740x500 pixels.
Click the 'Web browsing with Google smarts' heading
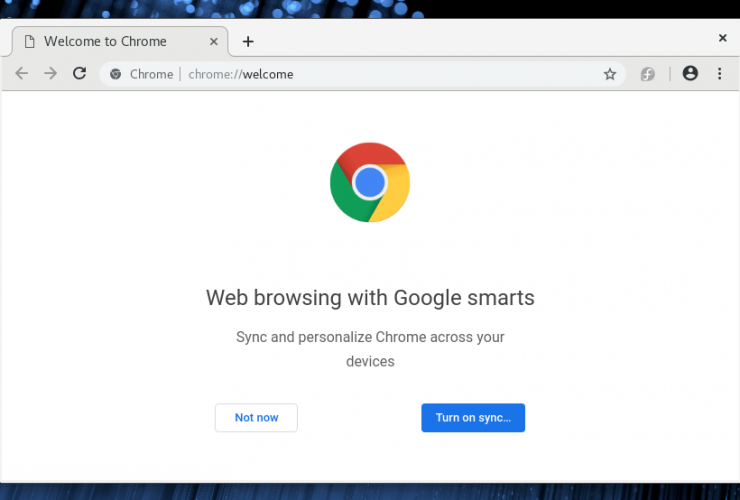[x=370, y=297]
